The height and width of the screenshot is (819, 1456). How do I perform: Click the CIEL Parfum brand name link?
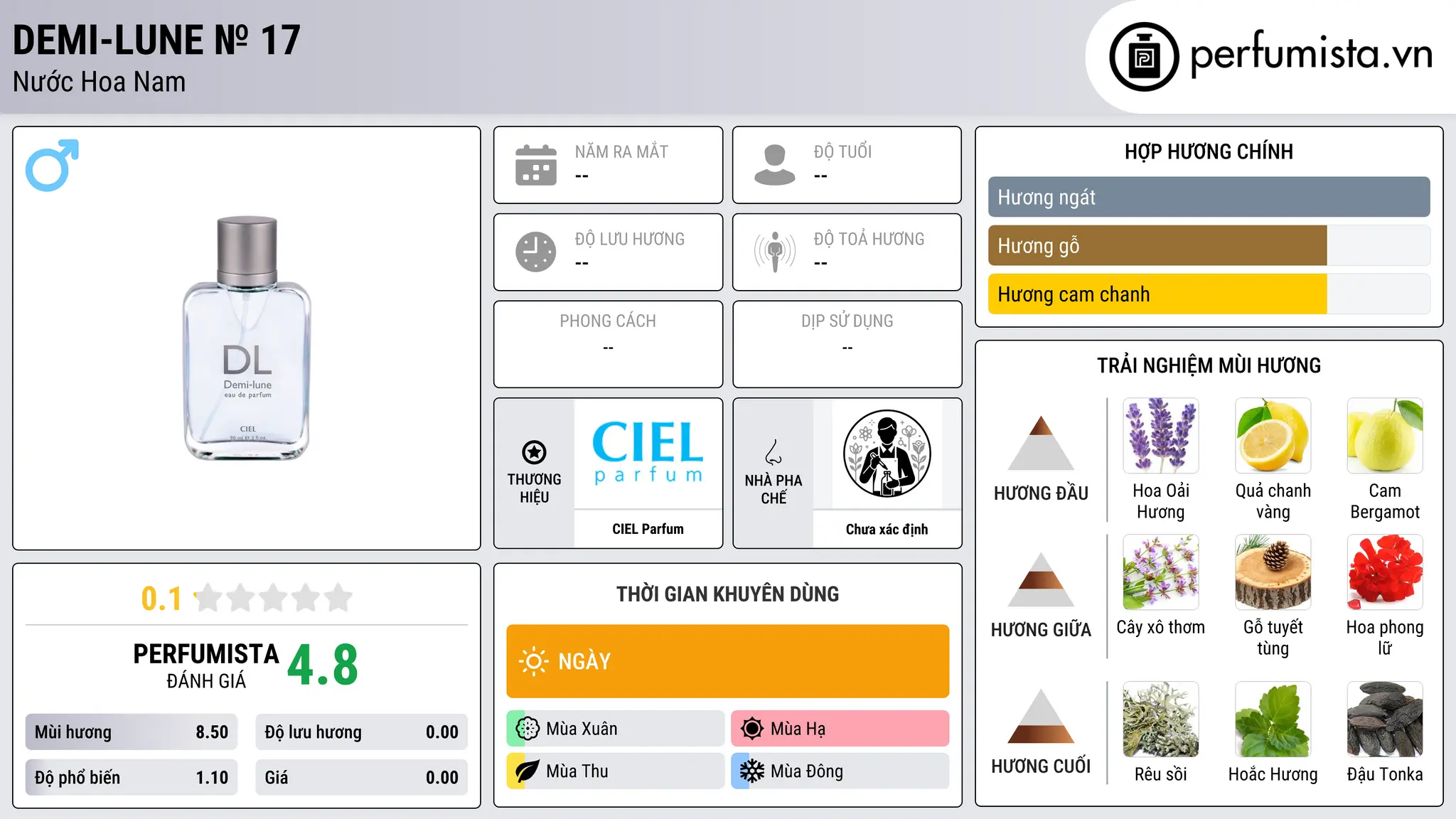click(x=648, y=529)
